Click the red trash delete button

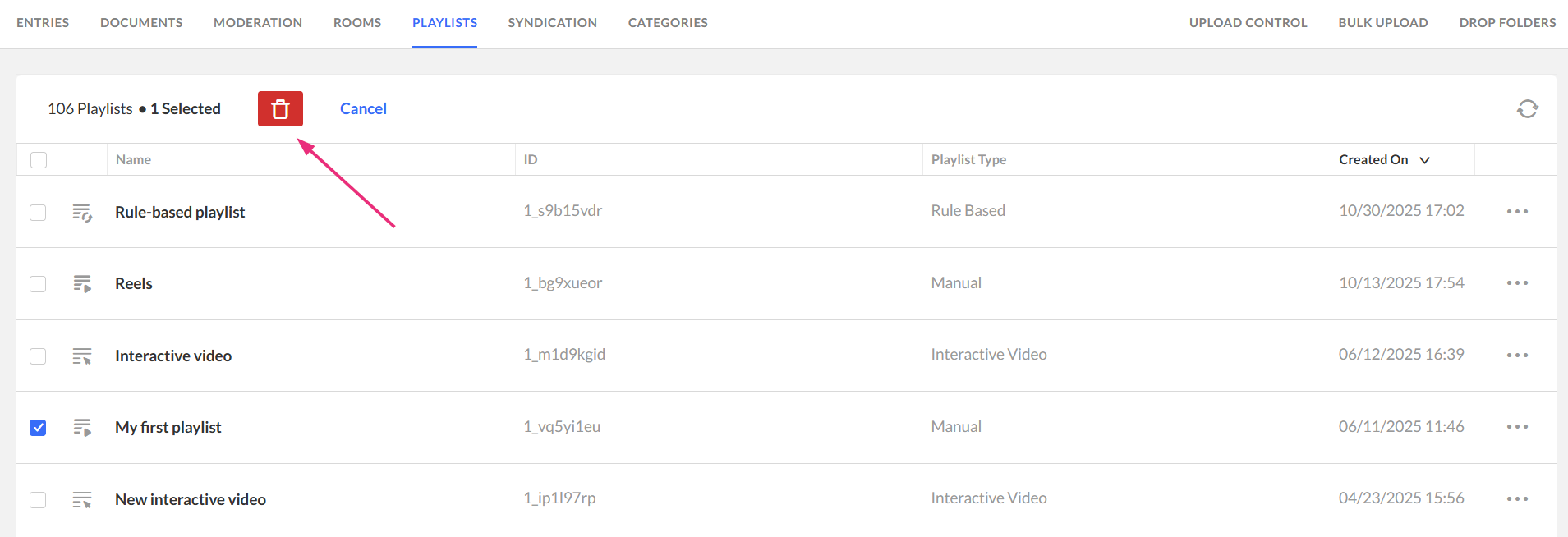280,109
